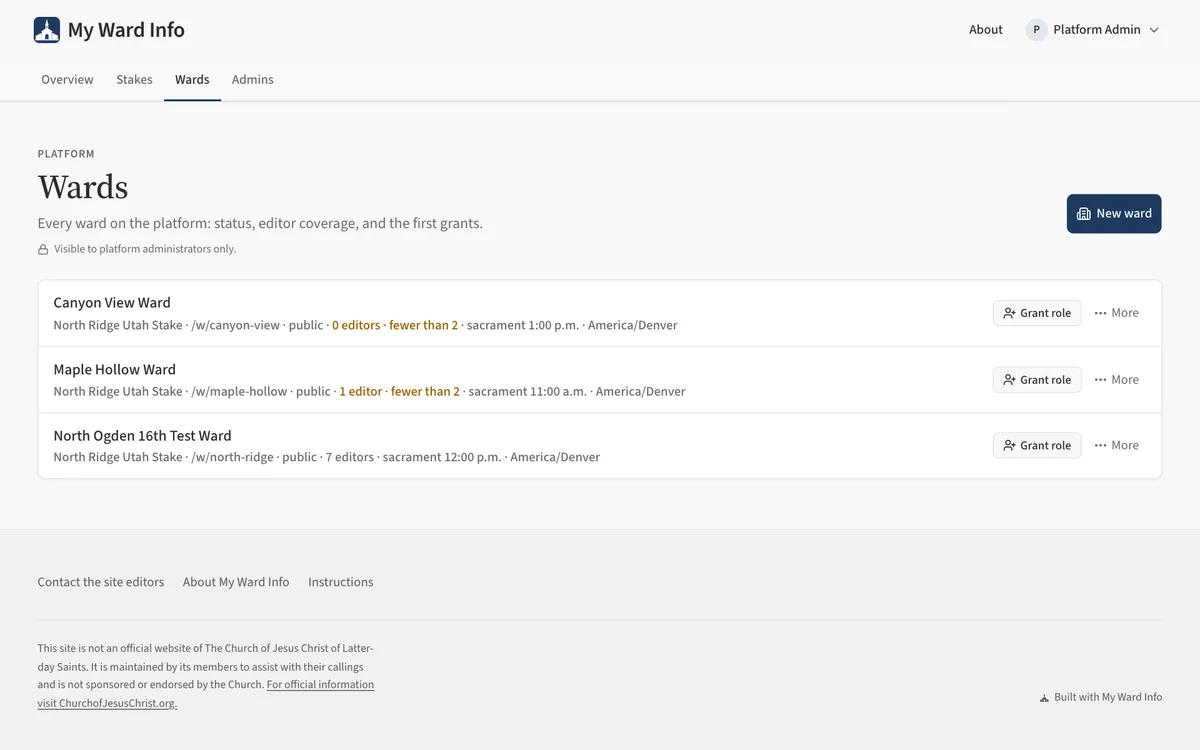
Task: Click the Canyon View Ward name
Action: [112, 303]
